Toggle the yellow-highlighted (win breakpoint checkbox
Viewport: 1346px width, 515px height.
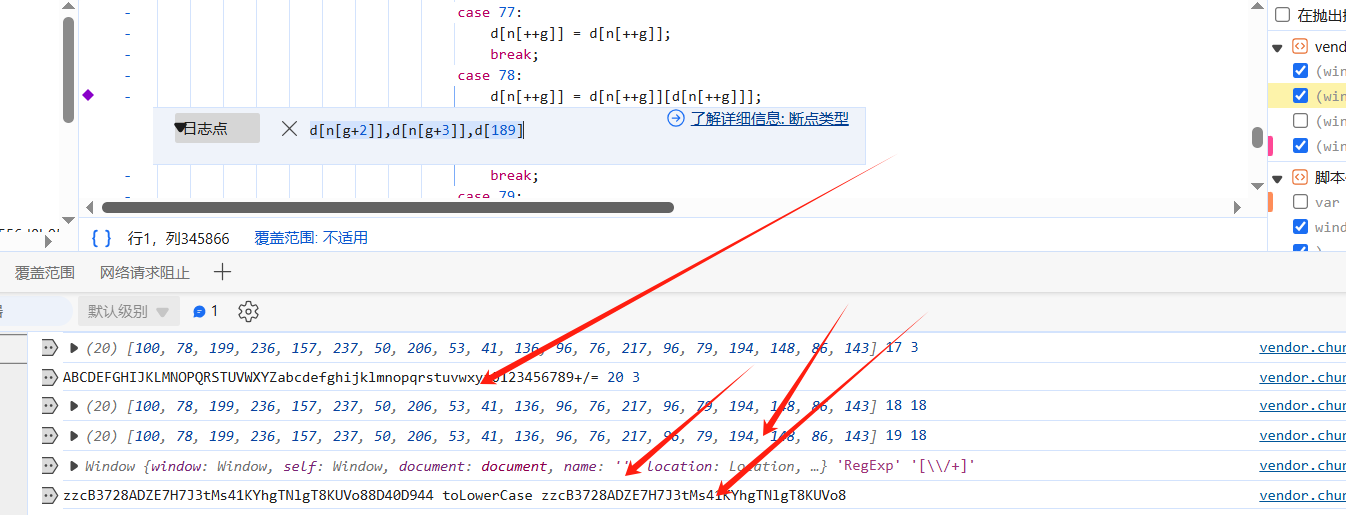tap(1300, 96)
